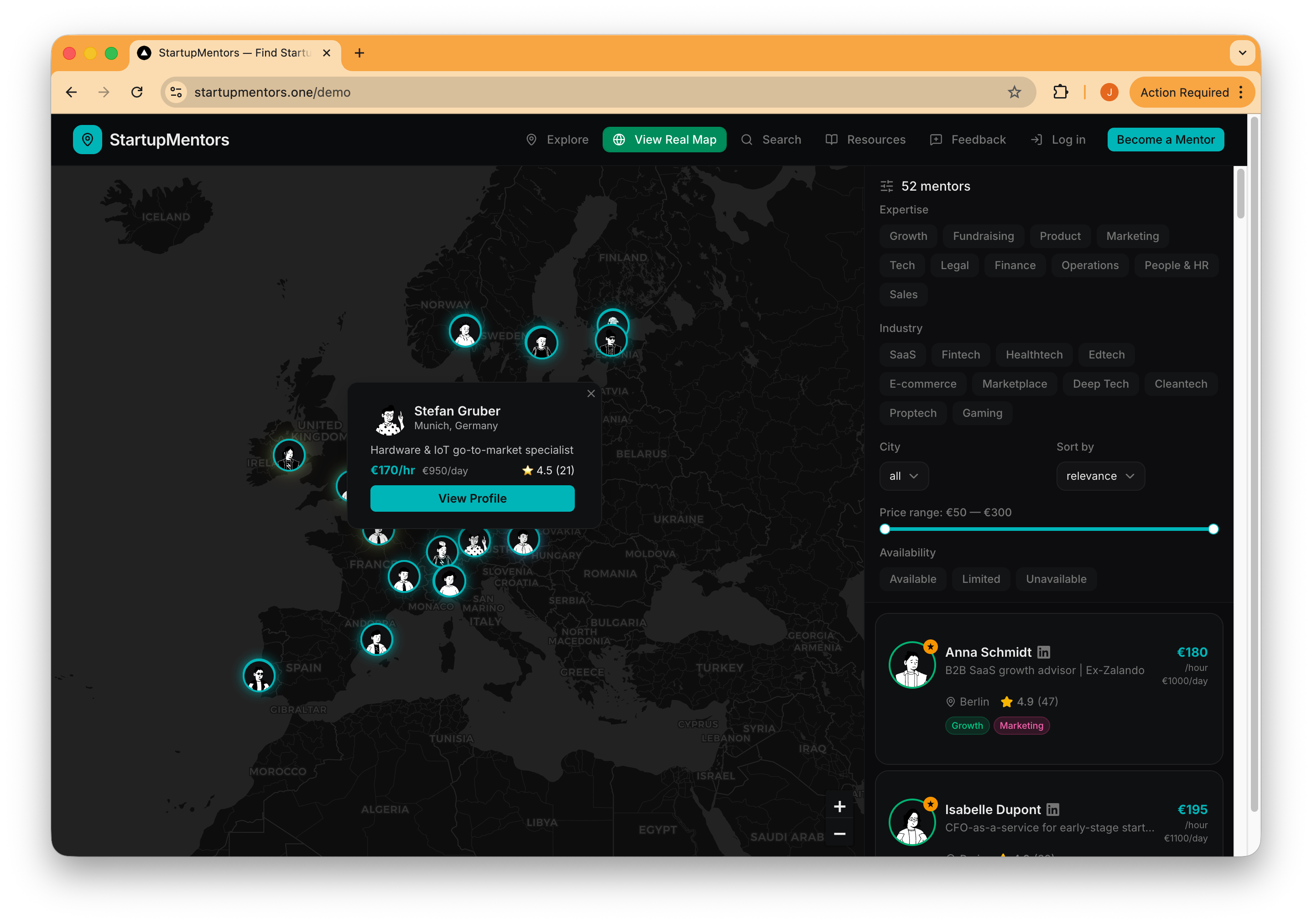The width and height of the screenshot is (1312, 924).
Task: Click Become a Mentor button
Action: point(1165,140)
